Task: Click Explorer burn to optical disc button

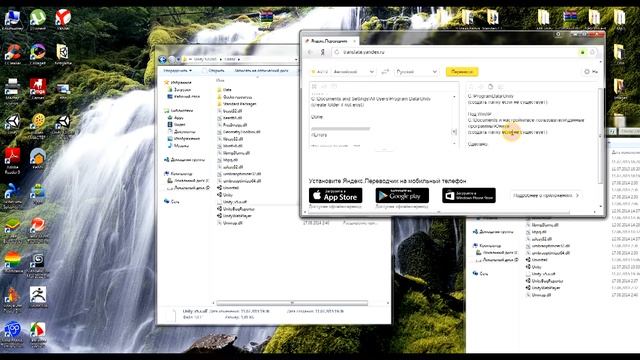Action: click(x=261, y=71)
